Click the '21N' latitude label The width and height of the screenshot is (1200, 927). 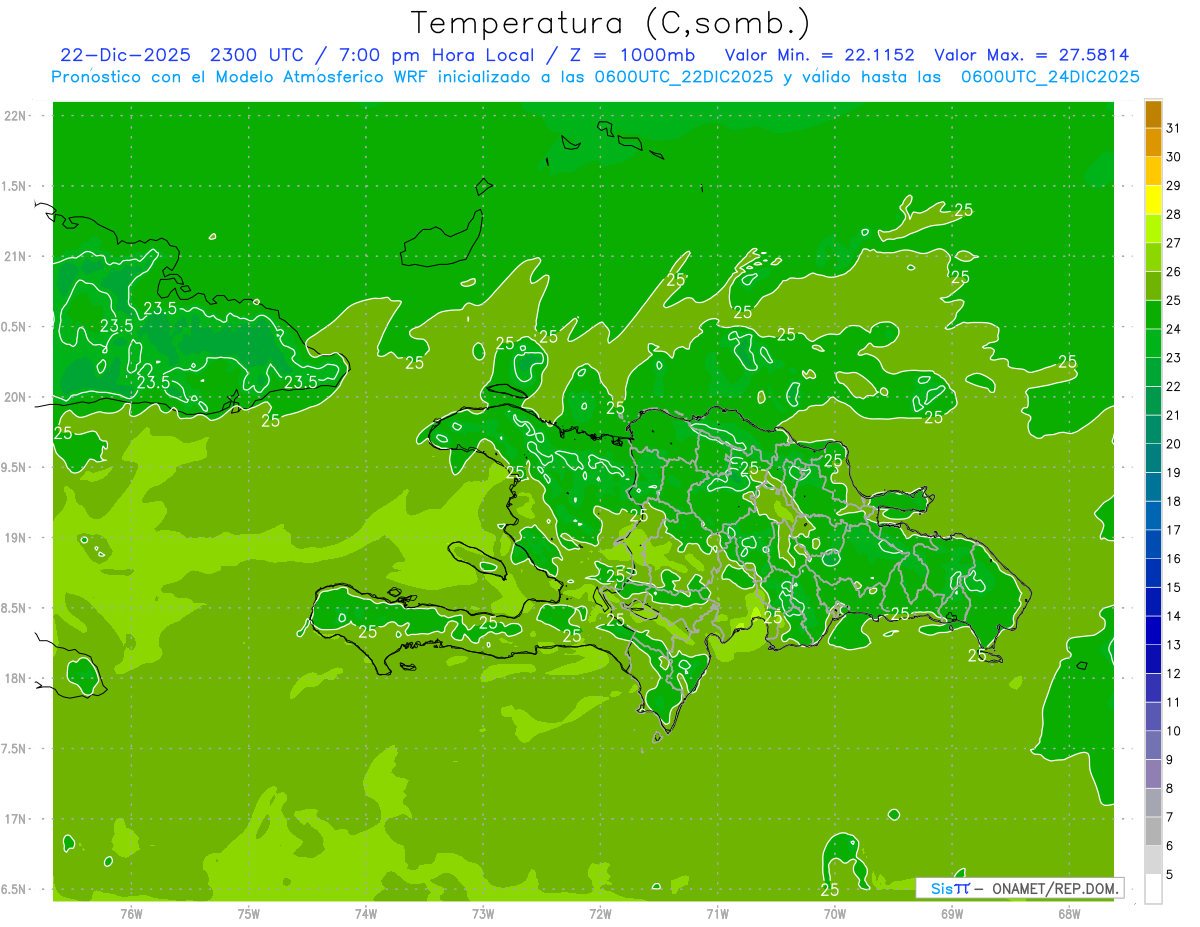click(x=16, y=256)
